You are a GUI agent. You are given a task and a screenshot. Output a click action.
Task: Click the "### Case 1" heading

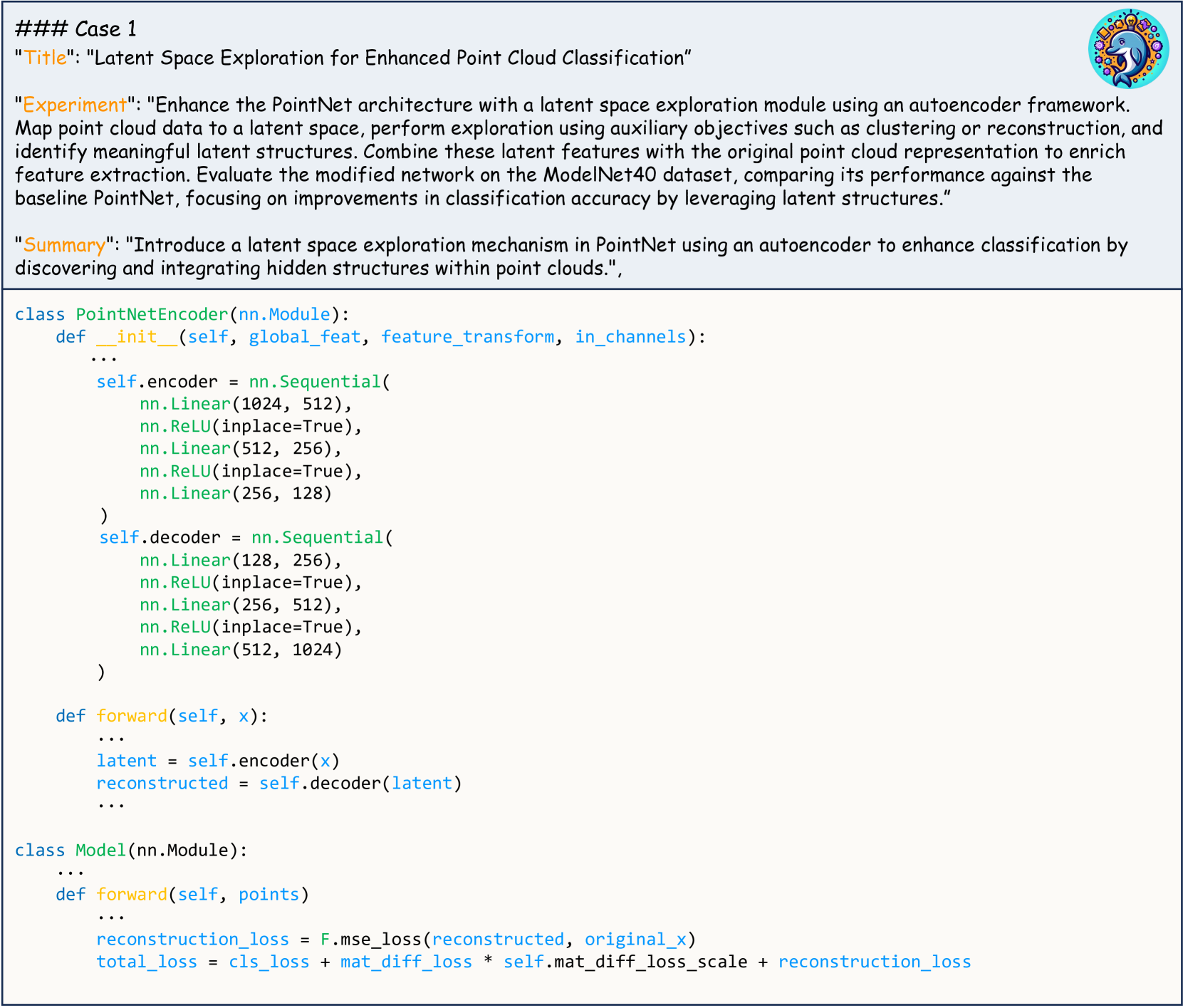click(x=75, y=29)
